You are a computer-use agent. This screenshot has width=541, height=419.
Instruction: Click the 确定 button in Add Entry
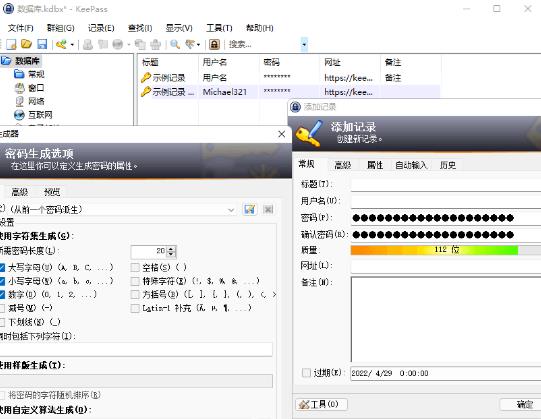pyautogui.click(x=521, y=404)
